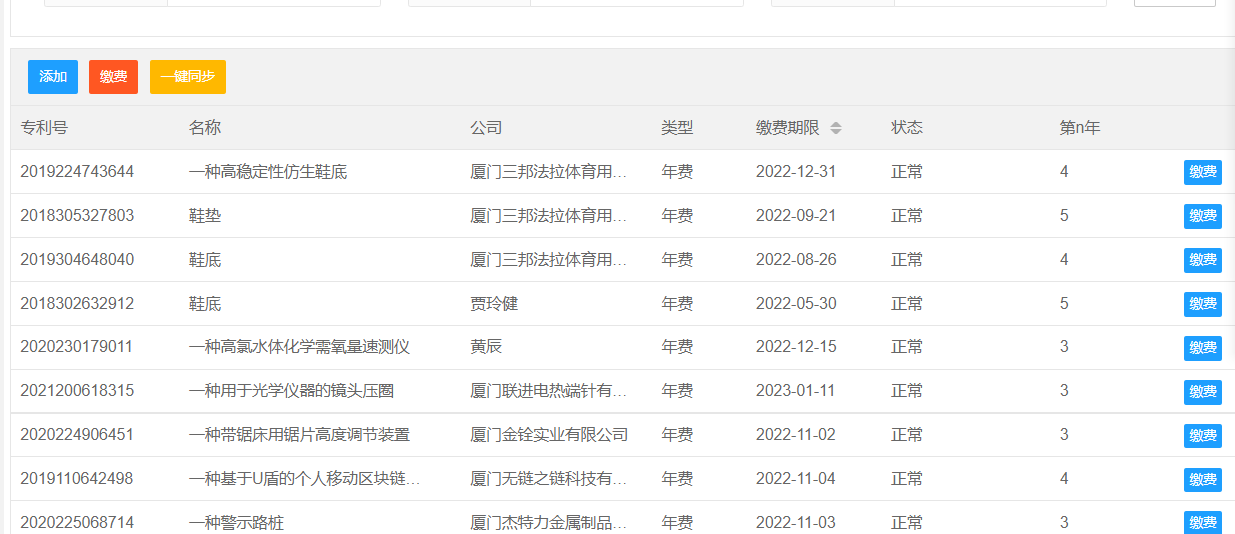Click 缴费 in the 2019110642498 row
Screen dimensions: 1235x534
point(1203,480)
